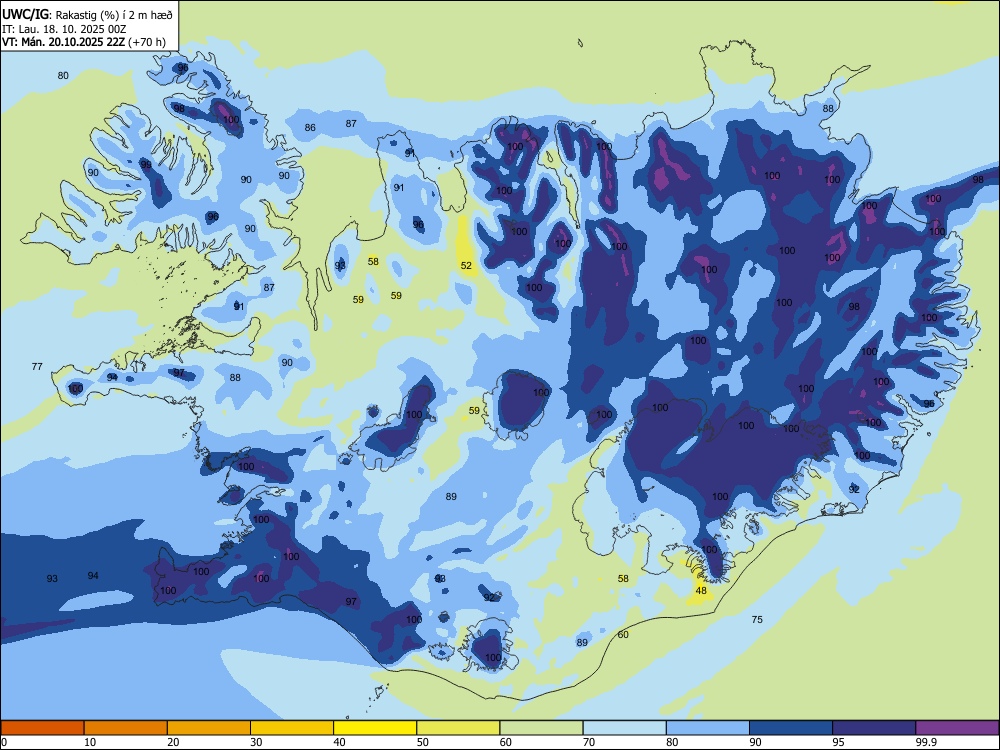Click the title text "UWC/IG: Rakastig (%) í 2 m hæð"
Image resolution: width=1000 pixels, height=750 pixels.
point(87,15)
